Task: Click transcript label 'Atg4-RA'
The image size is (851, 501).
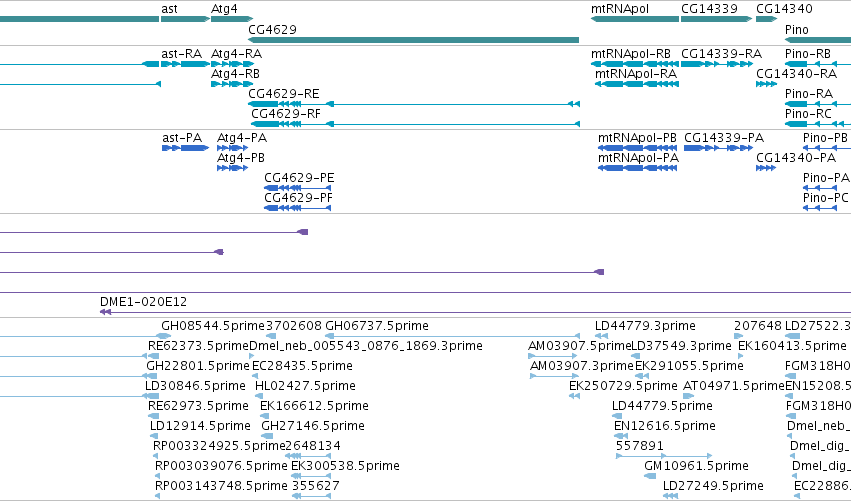Action: coord(237,54)
